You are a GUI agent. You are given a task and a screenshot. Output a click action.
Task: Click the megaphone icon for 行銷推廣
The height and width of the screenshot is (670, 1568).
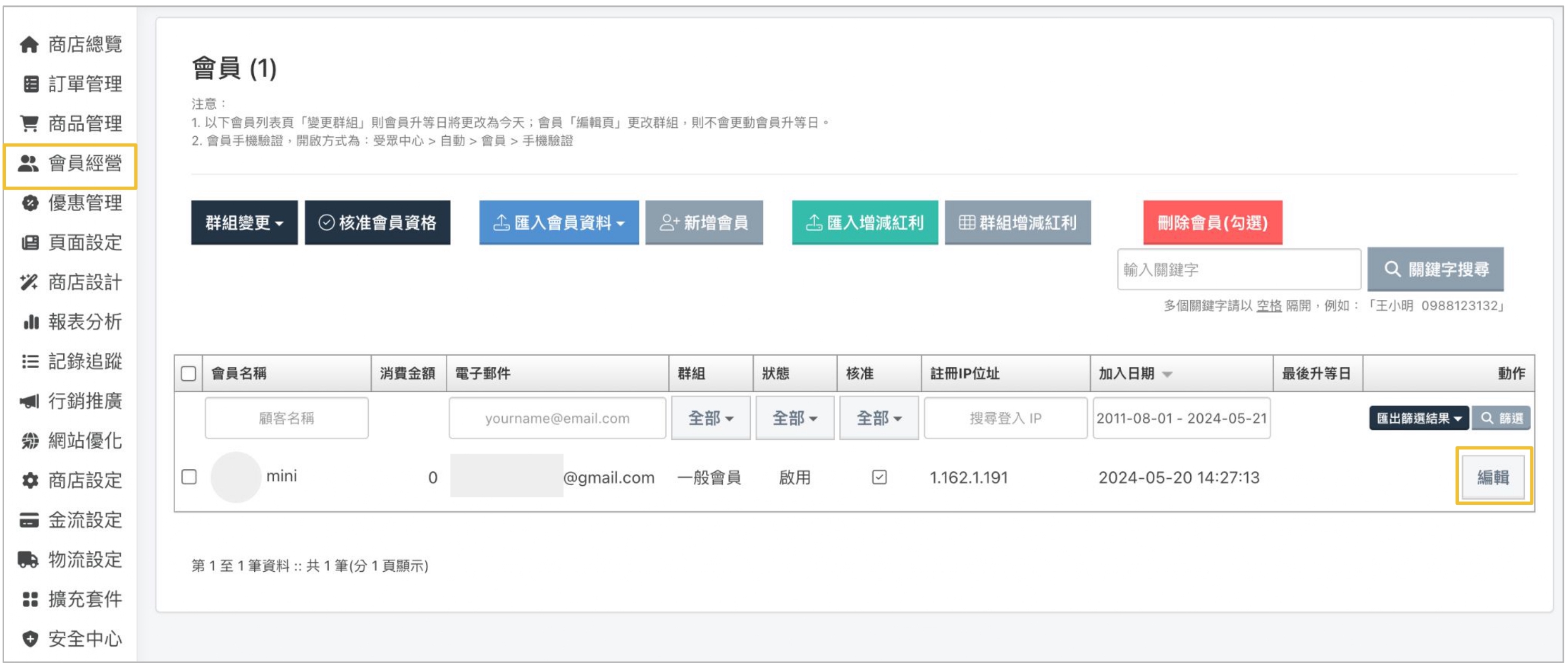coord(28,401)
